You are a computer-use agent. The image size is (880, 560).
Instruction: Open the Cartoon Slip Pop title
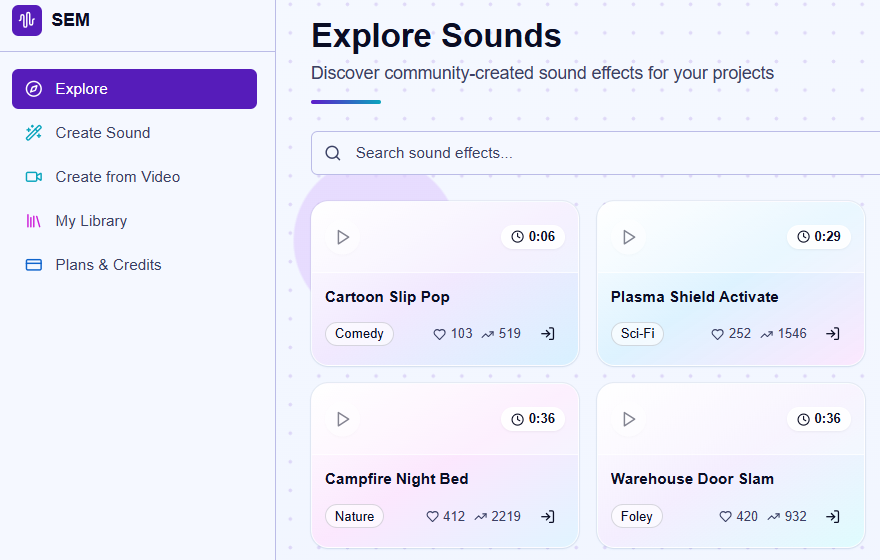(x=387, y=297)
